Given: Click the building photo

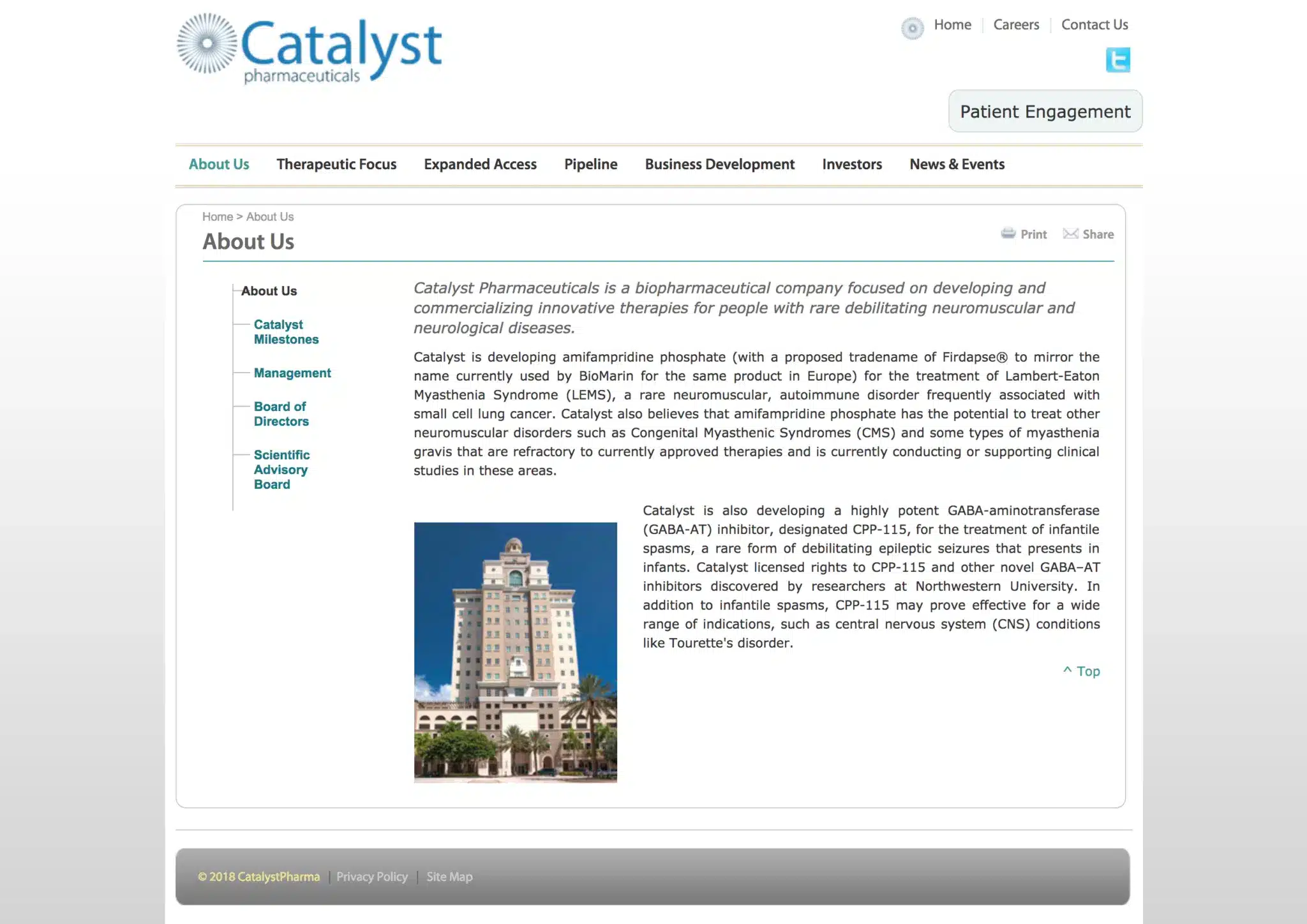Looking at the screenshot, I should (x=515, y=652).
